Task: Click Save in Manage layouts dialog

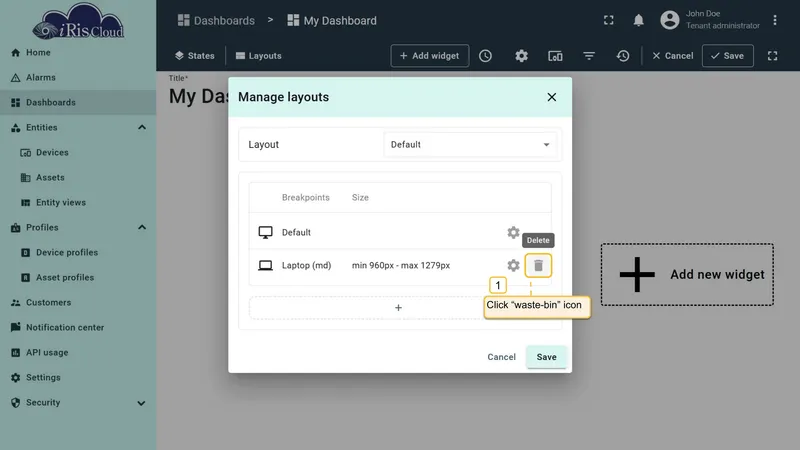Action: [x=546, y=357]
